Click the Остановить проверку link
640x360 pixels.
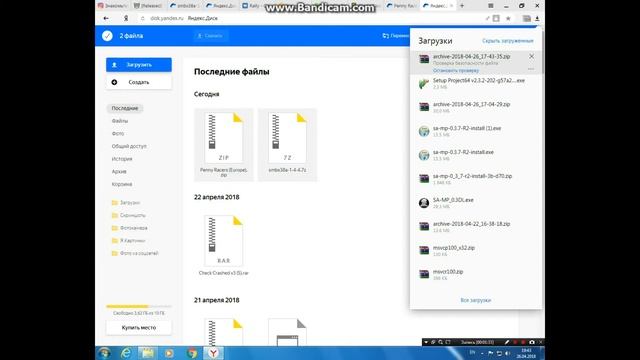[x=456, y=71]
